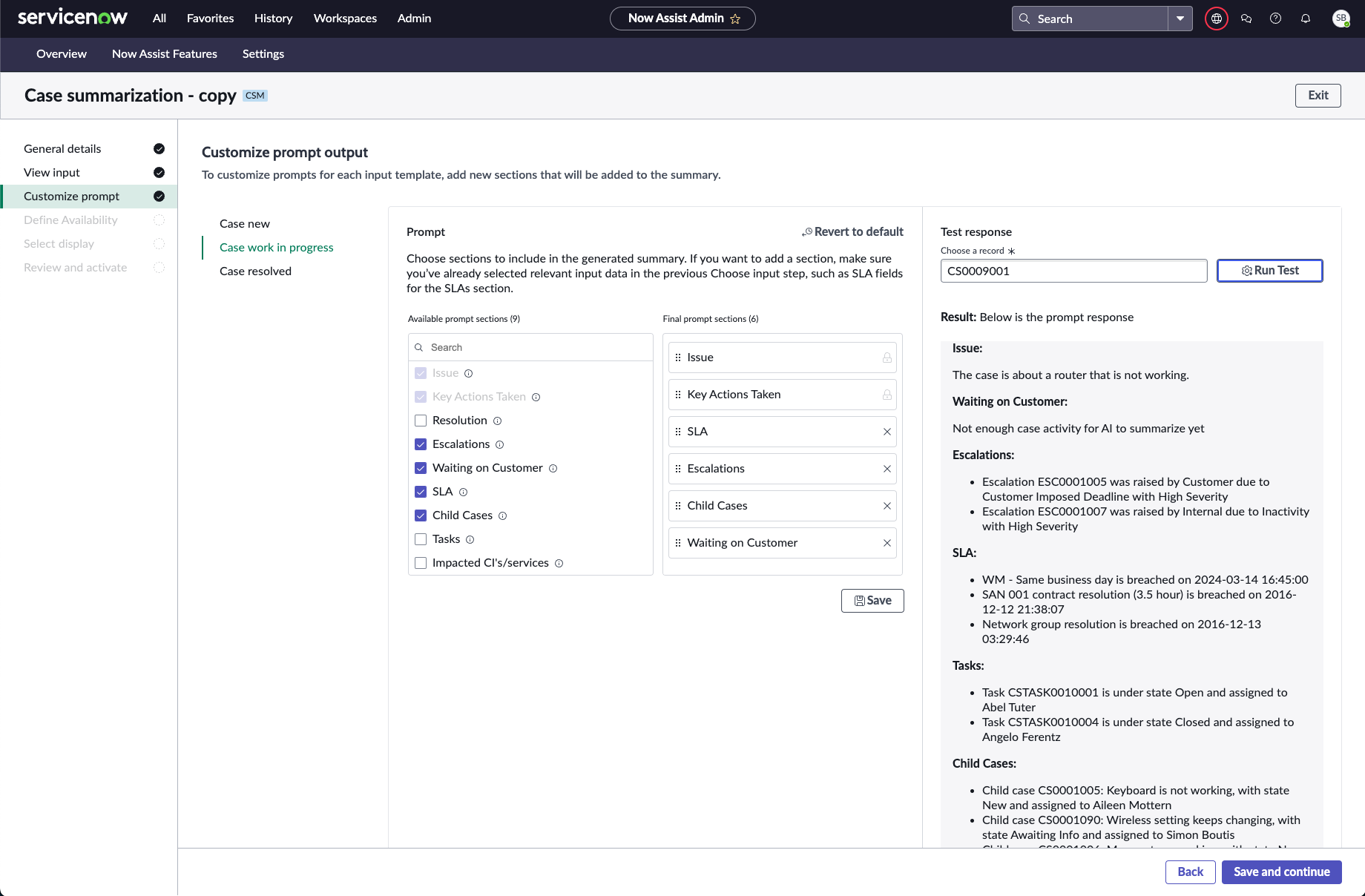Expand the global search dropdown arrow

coord(1180,19)
